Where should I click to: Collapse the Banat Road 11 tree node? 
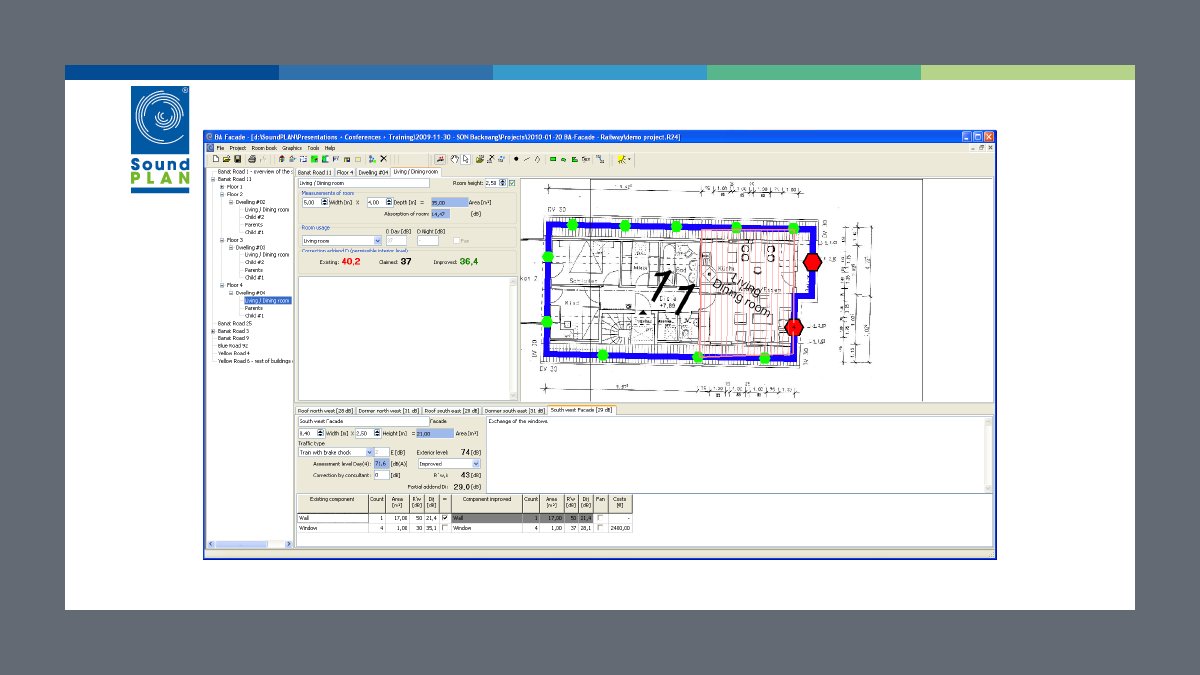[x=212, y=179]
